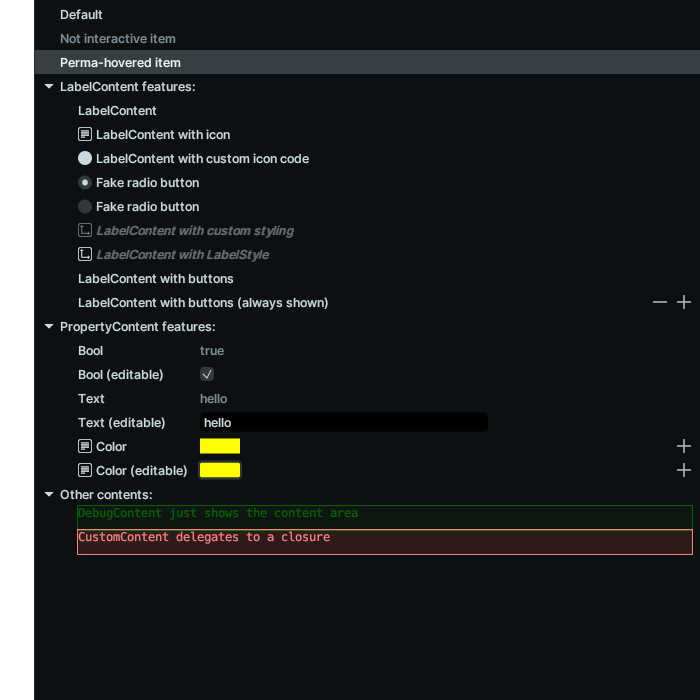The height and width of the screenshot is (700, 700).
Task: Select the checked Fake radio button
Action: (85, 183)
